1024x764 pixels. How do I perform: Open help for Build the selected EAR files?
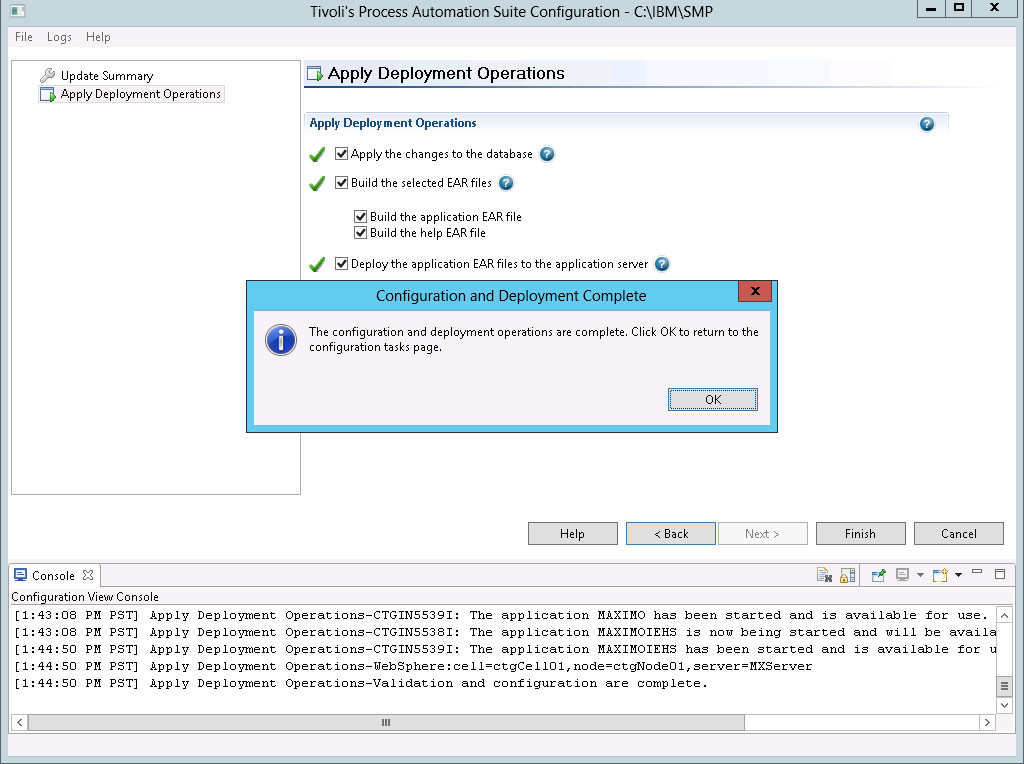point(506,183)
